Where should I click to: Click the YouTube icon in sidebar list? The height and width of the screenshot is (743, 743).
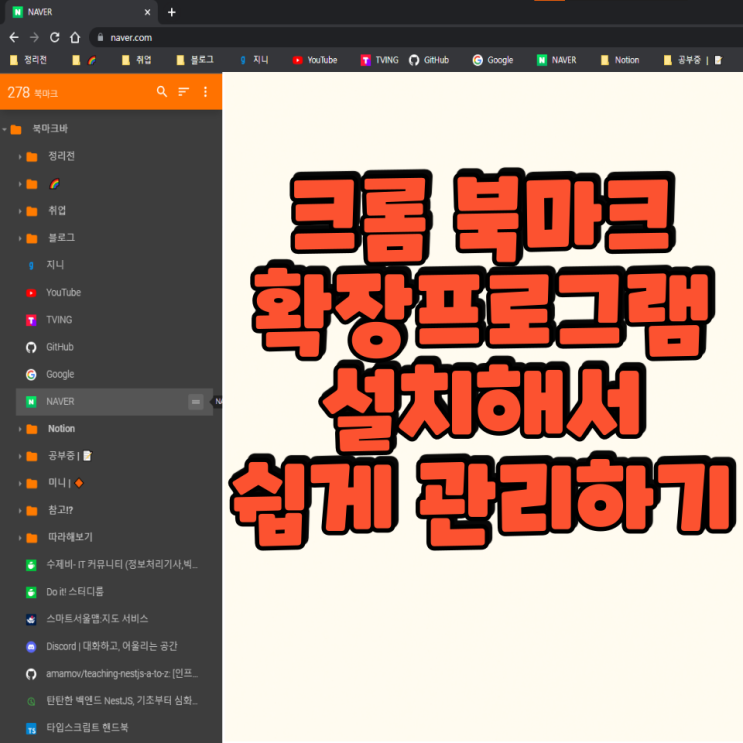(31, 293)
